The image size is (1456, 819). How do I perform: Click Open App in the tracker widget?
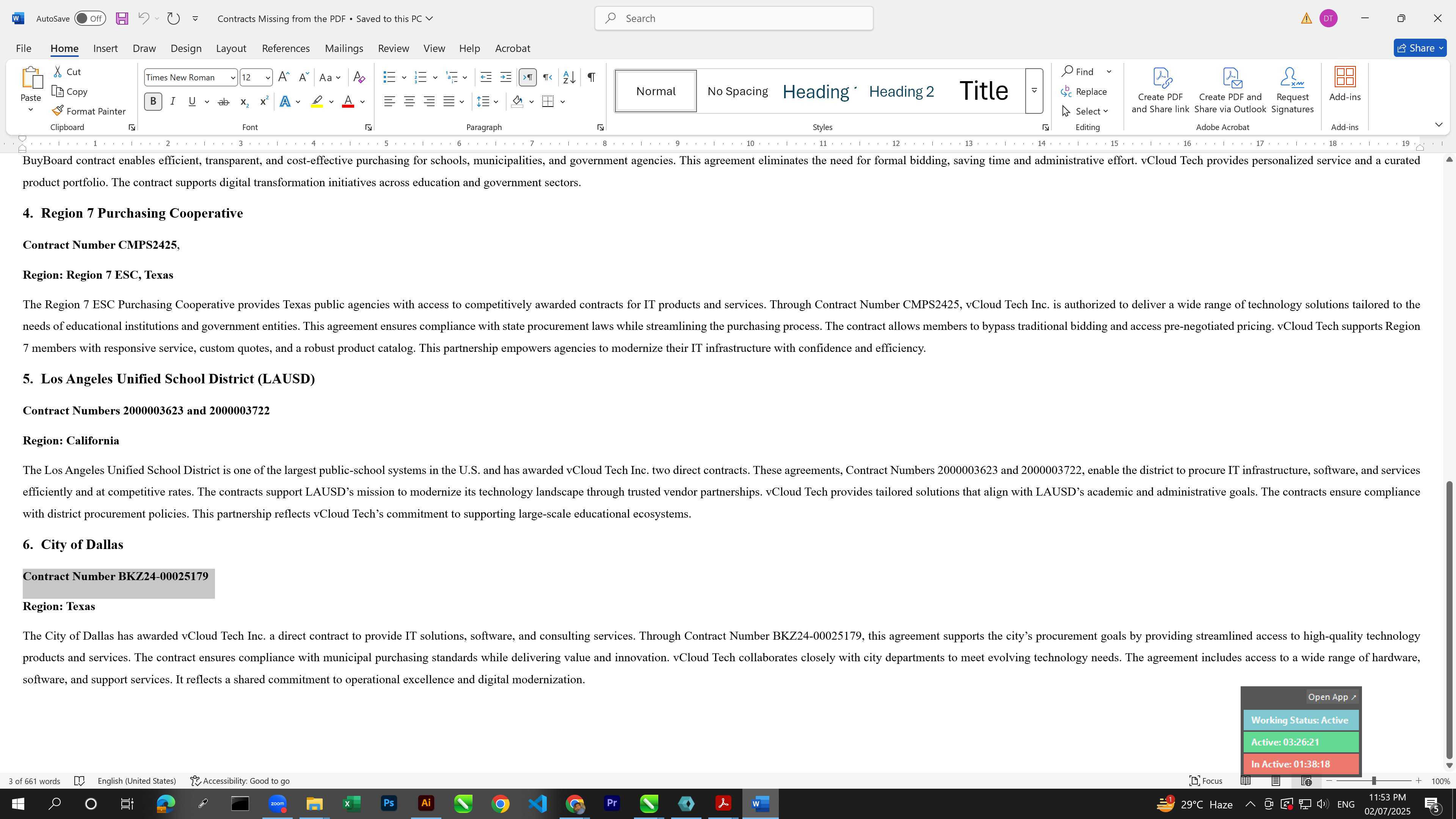(x=1332, y=697)
